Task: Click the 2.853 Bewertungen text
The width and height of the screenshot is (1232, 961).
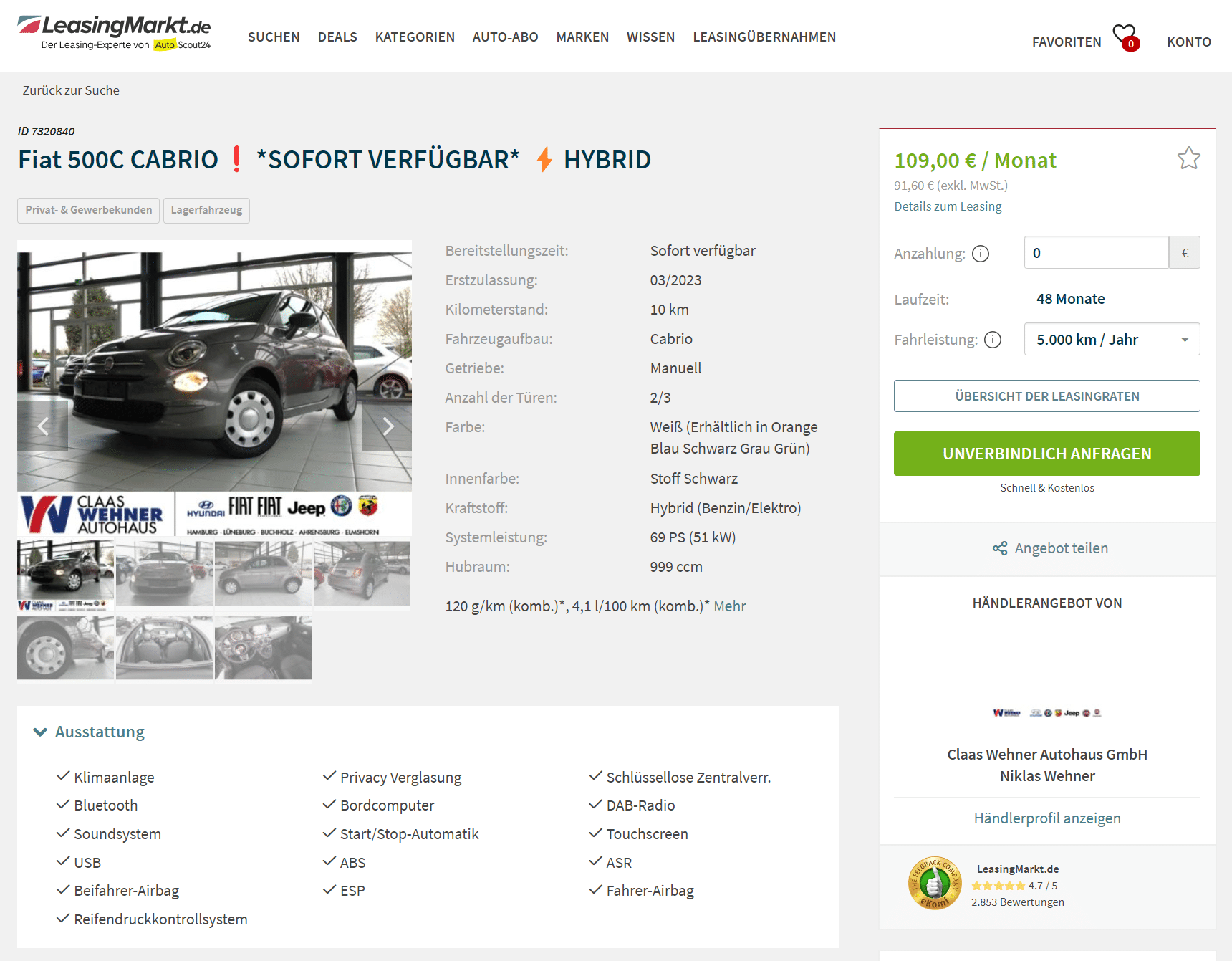Action: 1018,902
